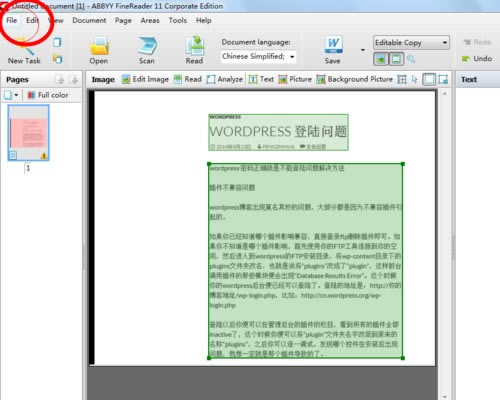500x400 pixels.
Task: Open the Edit menu
Action: tap(32, 20)
